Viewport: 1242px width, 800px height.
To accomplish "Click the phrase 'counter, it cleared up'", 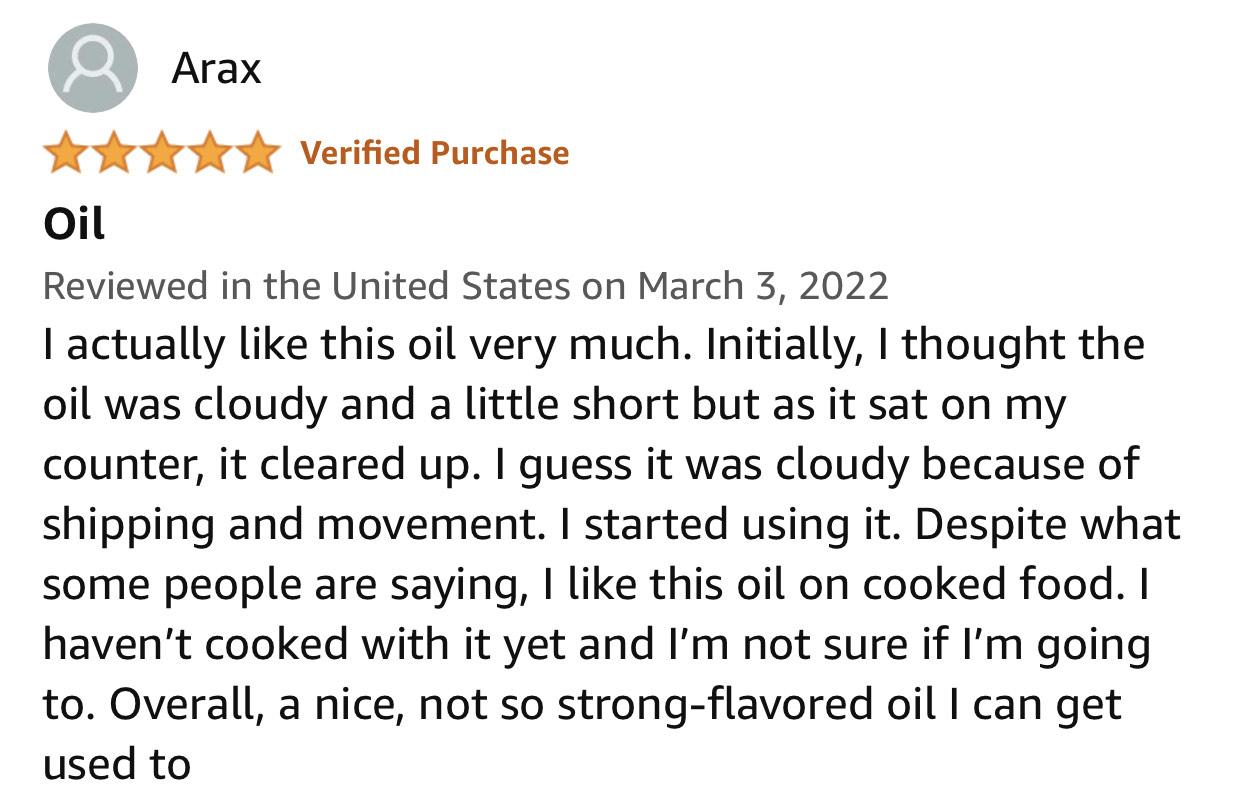I will click(256, 465).
